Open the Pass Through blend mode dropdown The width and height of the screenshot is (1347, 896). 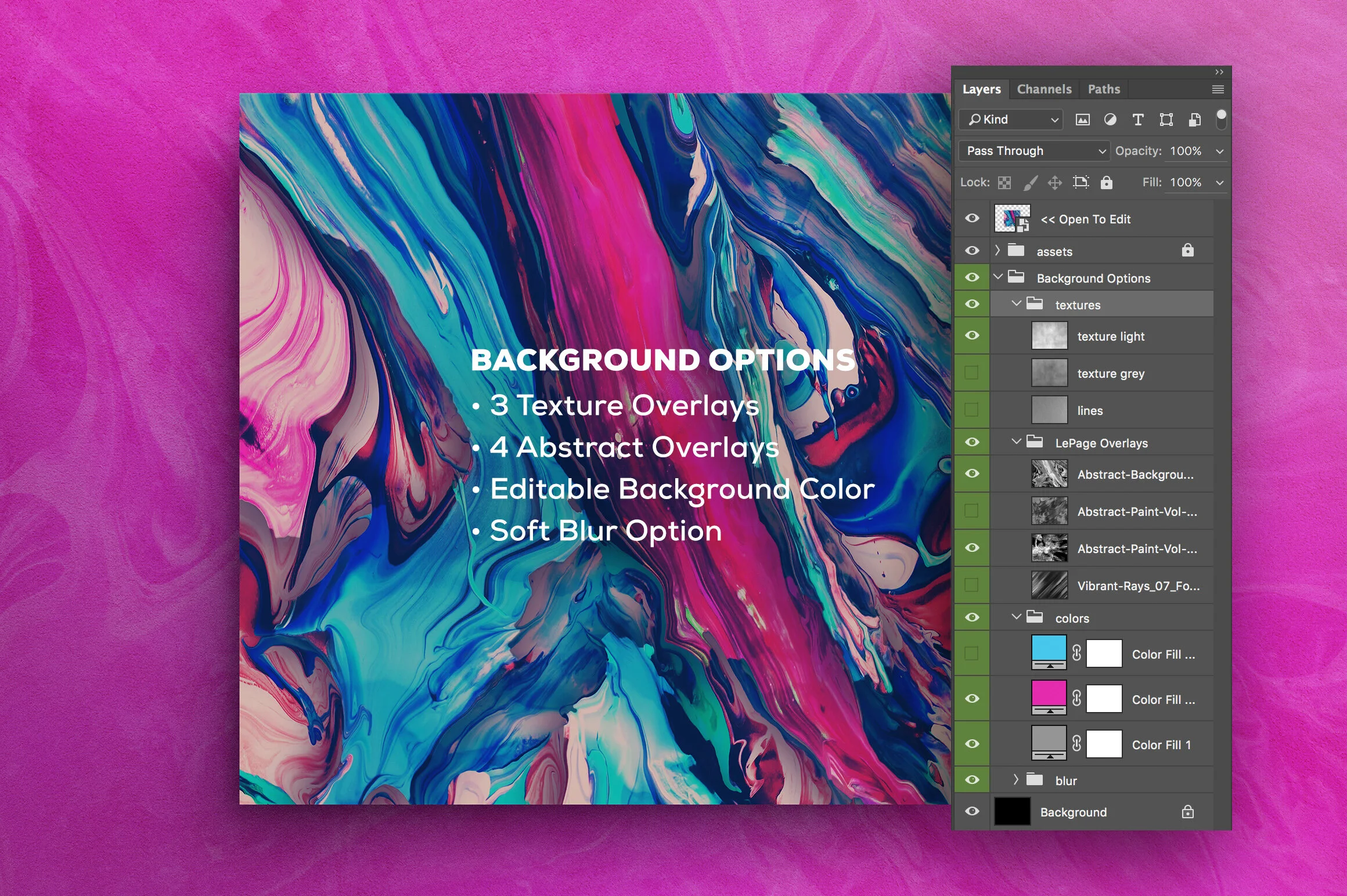1033,151
